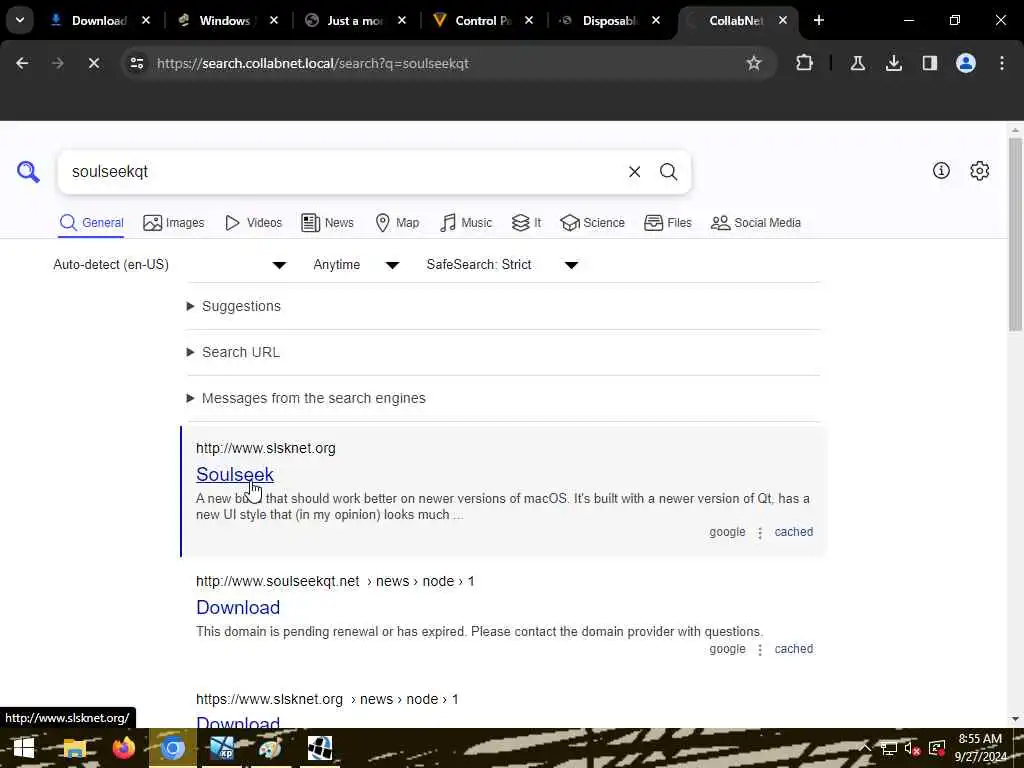Open the Windows Start menu
The image size is (1024, 768).
[x=24, y=748]
